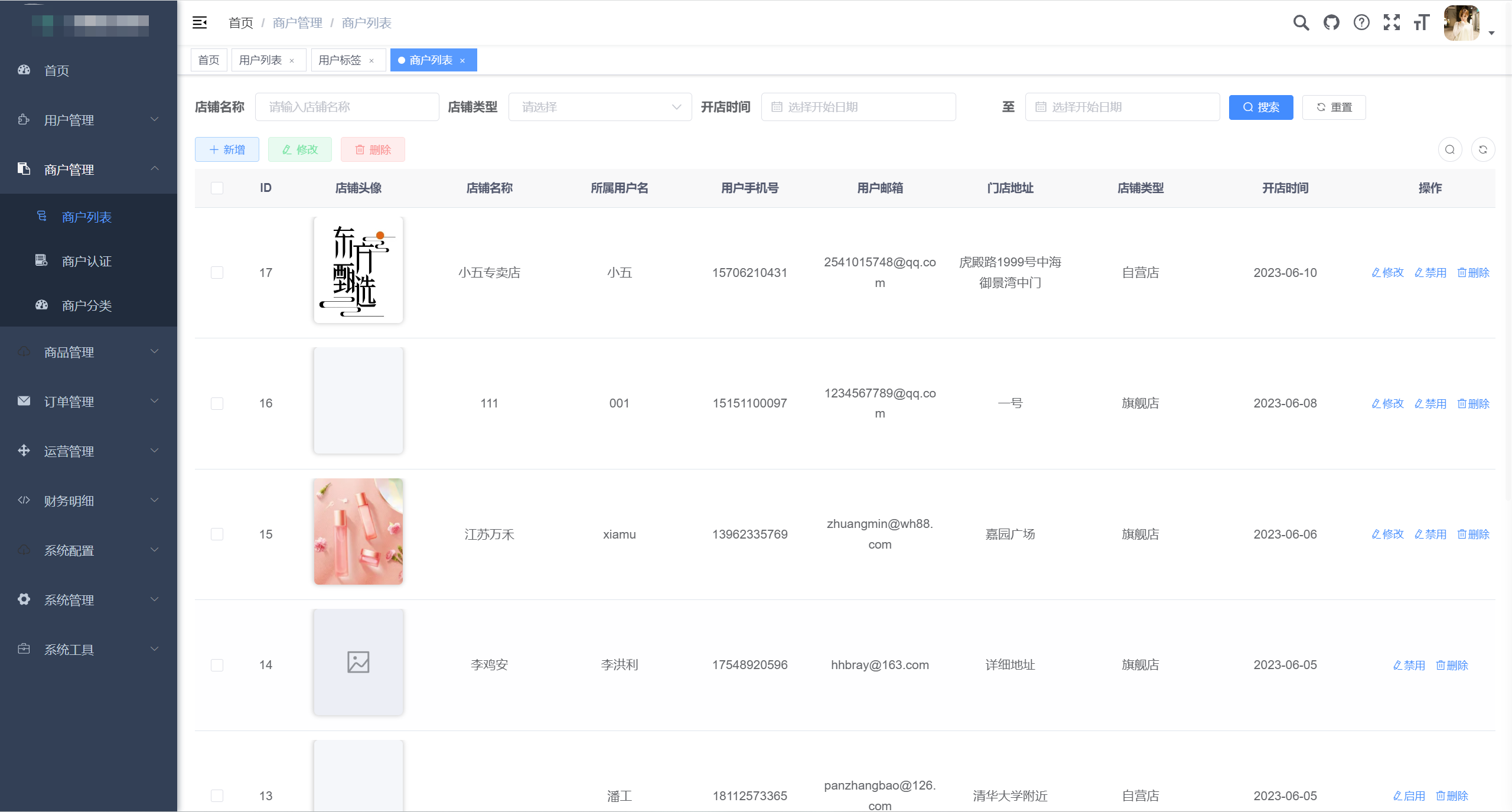Click the user avatar in the header

pos(1461,23)
